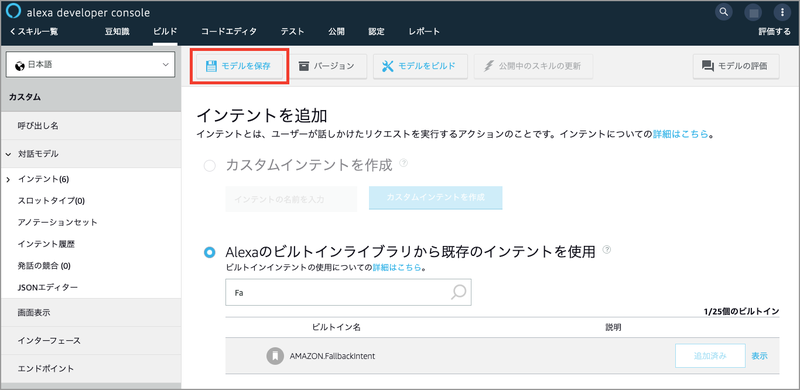Click the ビルトイン名 column header

tap(336, 327)
